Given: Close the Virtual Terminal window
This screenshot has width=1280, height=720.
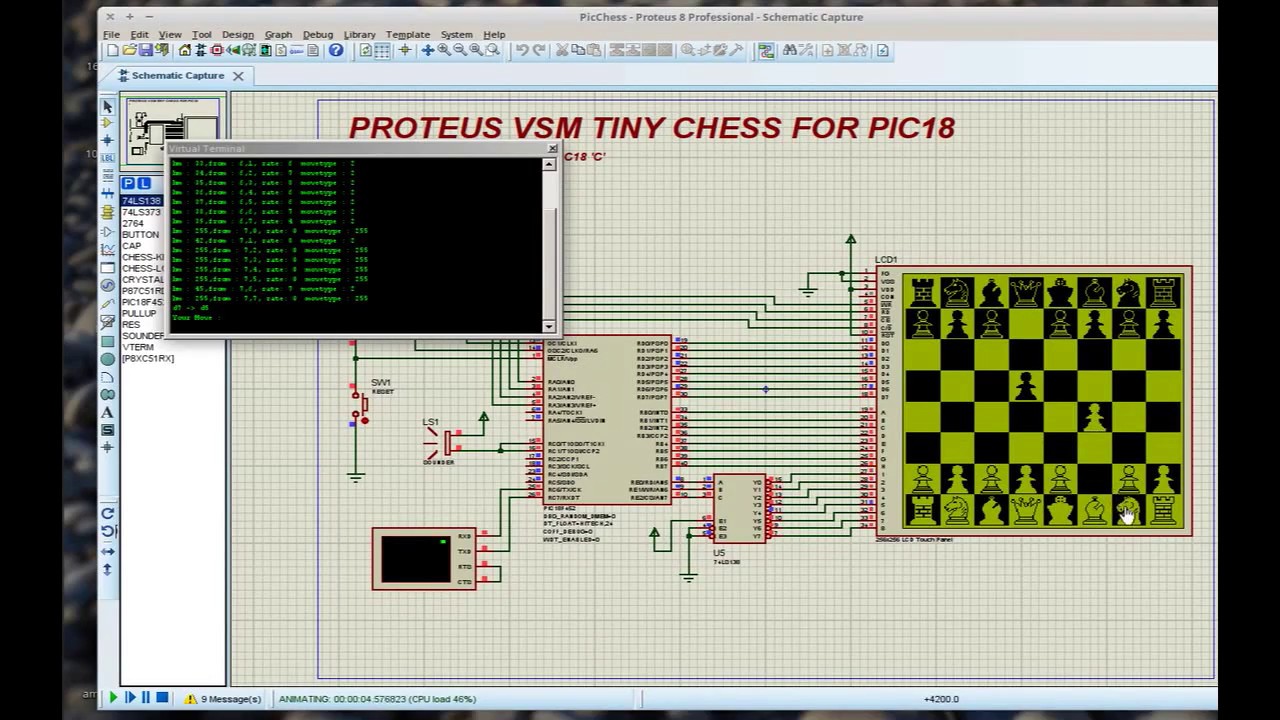Looking at the screenshot, I should pos(552,148).
